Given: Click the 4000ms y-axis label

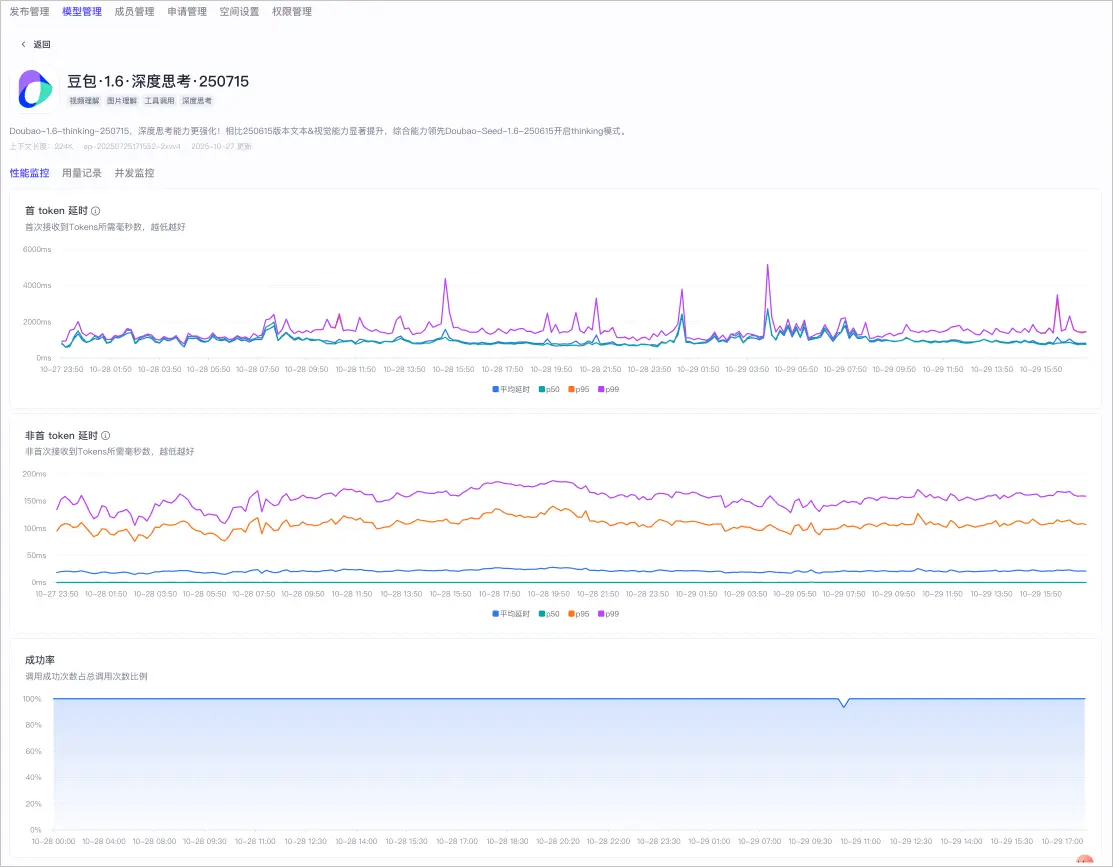Looking at the screenshot, I should (x=37, y=285).
